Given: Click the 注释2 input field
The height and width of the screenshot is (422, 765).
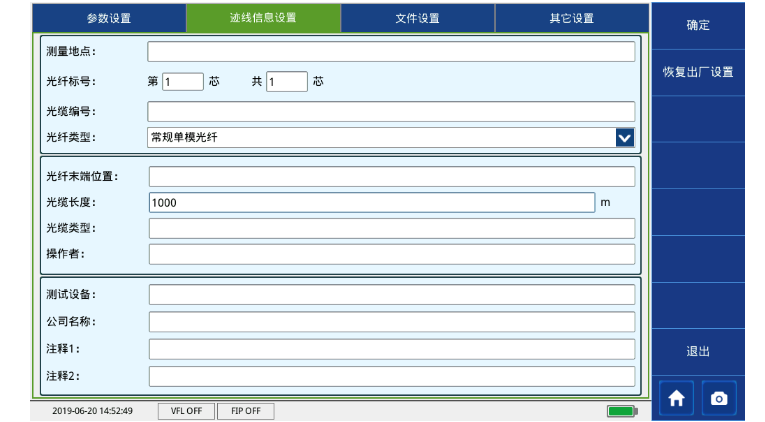Looking at the screenshot, I should pyautogui.click(x=392, y=377).
